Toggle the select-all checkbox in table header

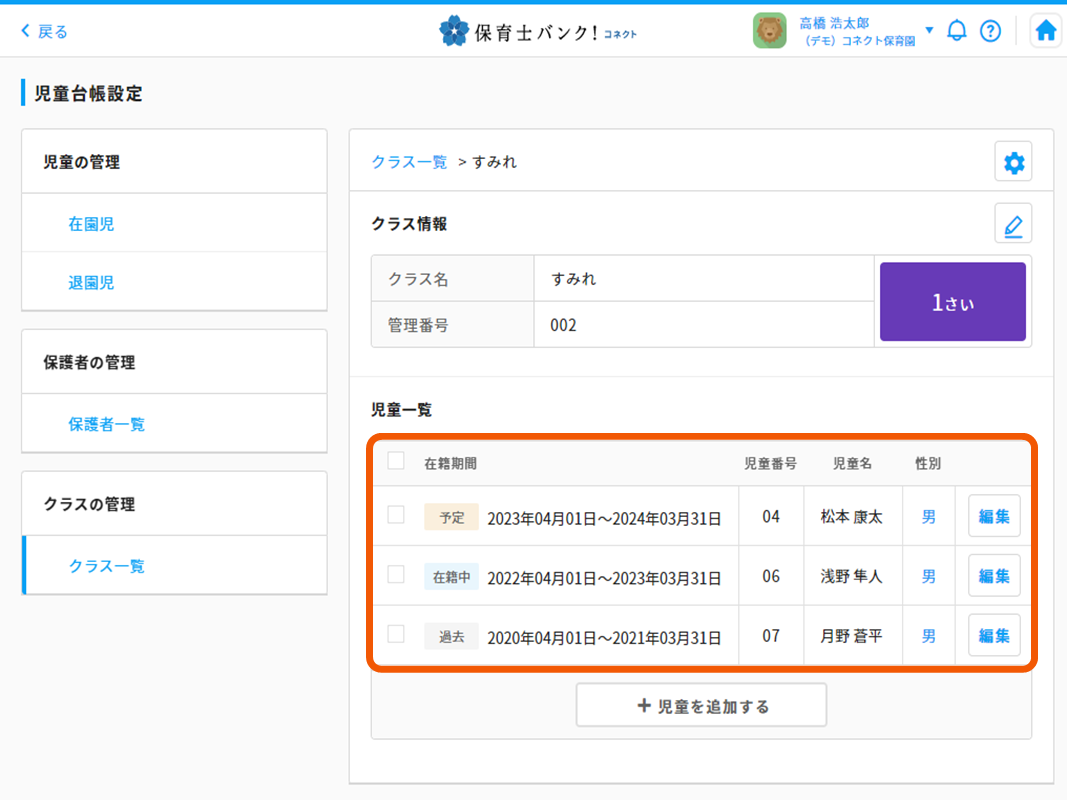click(396, 461)
